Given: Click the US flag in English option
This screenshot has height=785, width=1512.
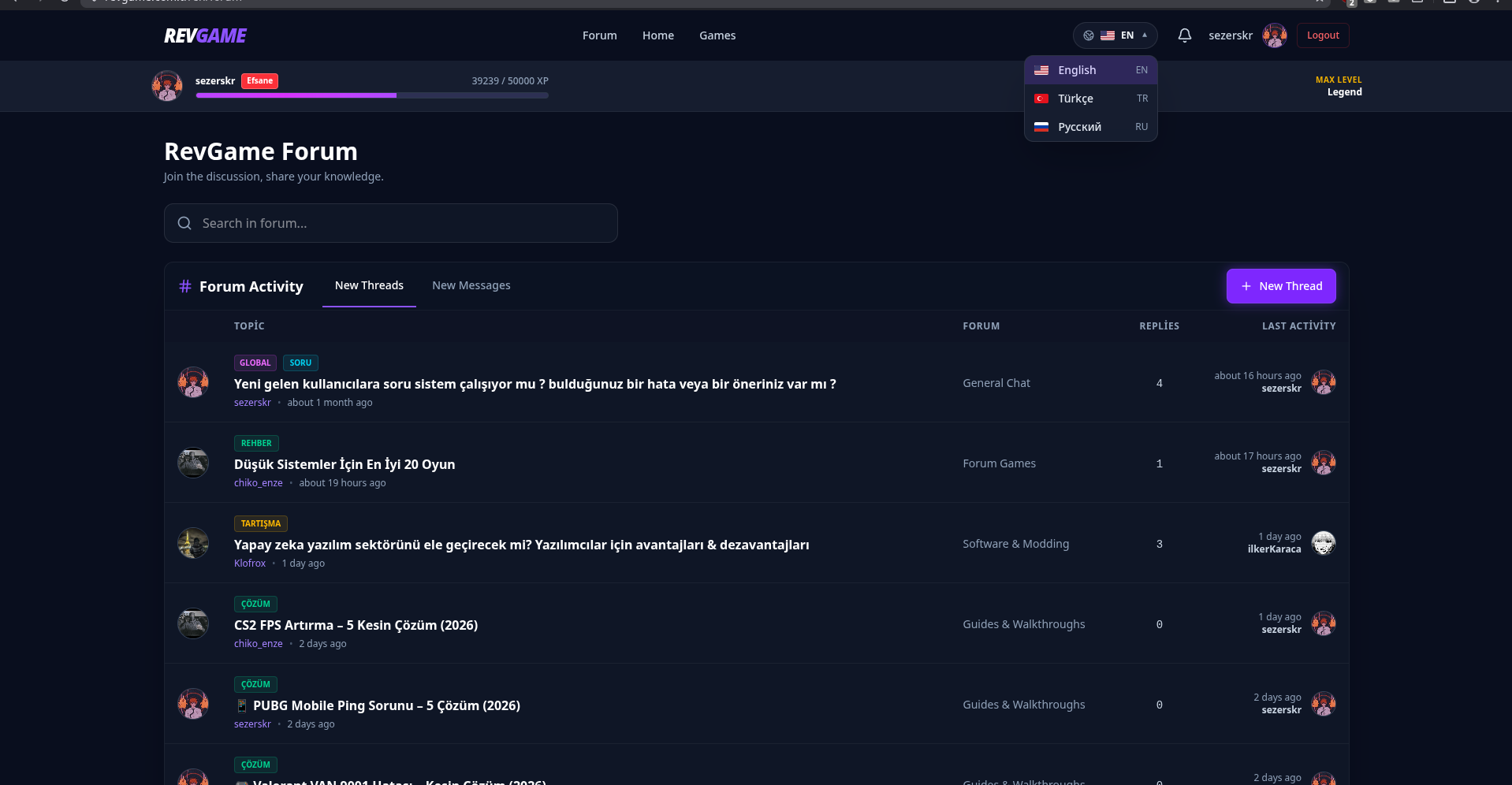Looking at the screenshot, I should click(x=1041, y=70).
